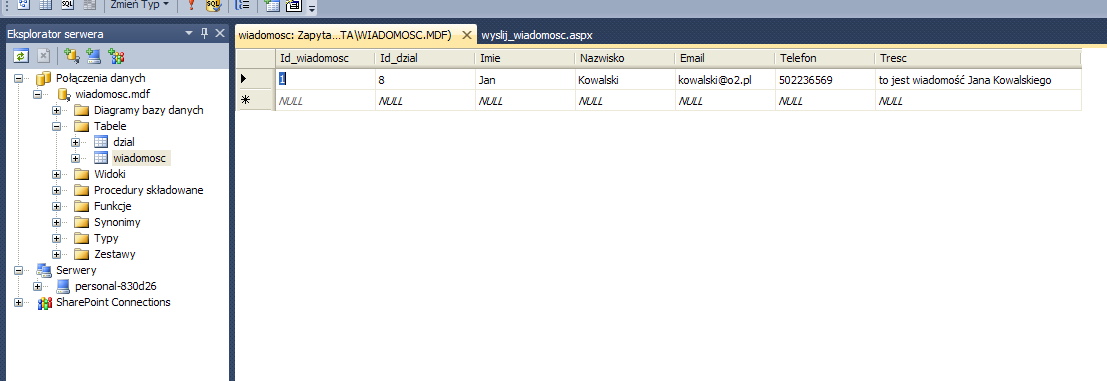The image size is (1107, 381).
Task: Refresh the Server Explorer tree
Action: click(x=22, y=56)
